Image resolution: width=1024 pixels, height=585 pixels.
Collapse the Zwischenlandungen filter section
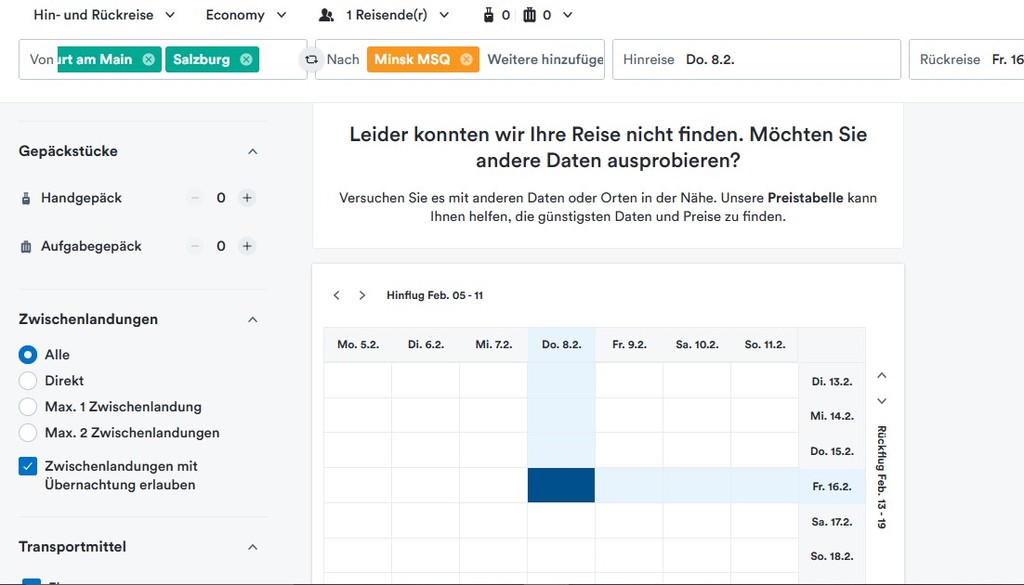pyautogui.click(x=252, y=320)
